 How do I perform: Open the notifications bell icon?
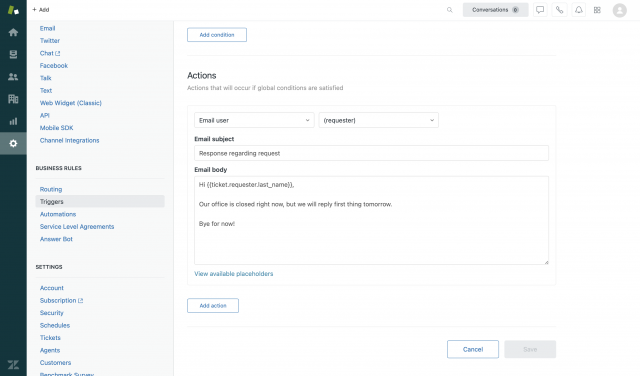578,10
